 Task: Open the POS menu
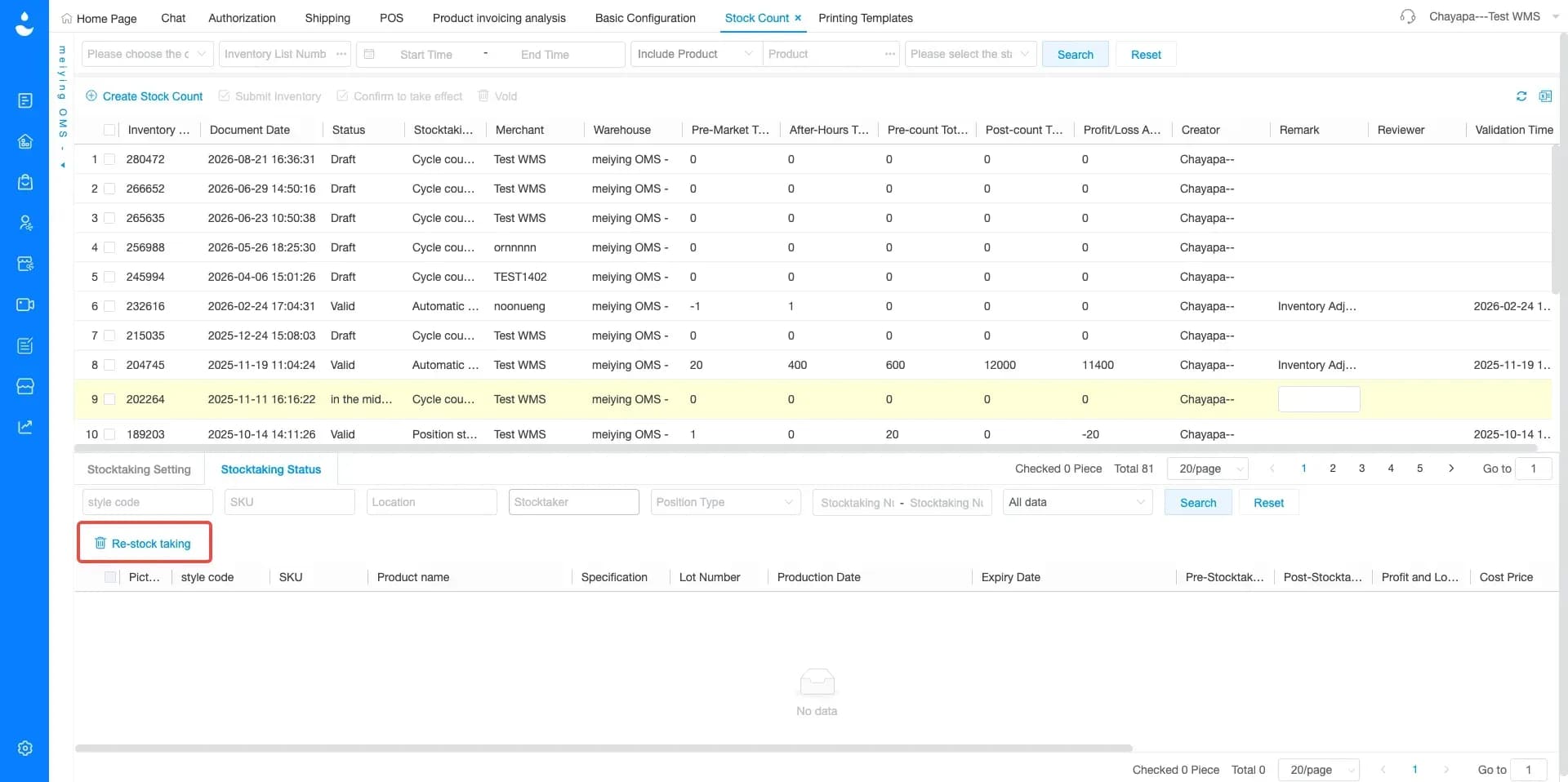point(391,18)
